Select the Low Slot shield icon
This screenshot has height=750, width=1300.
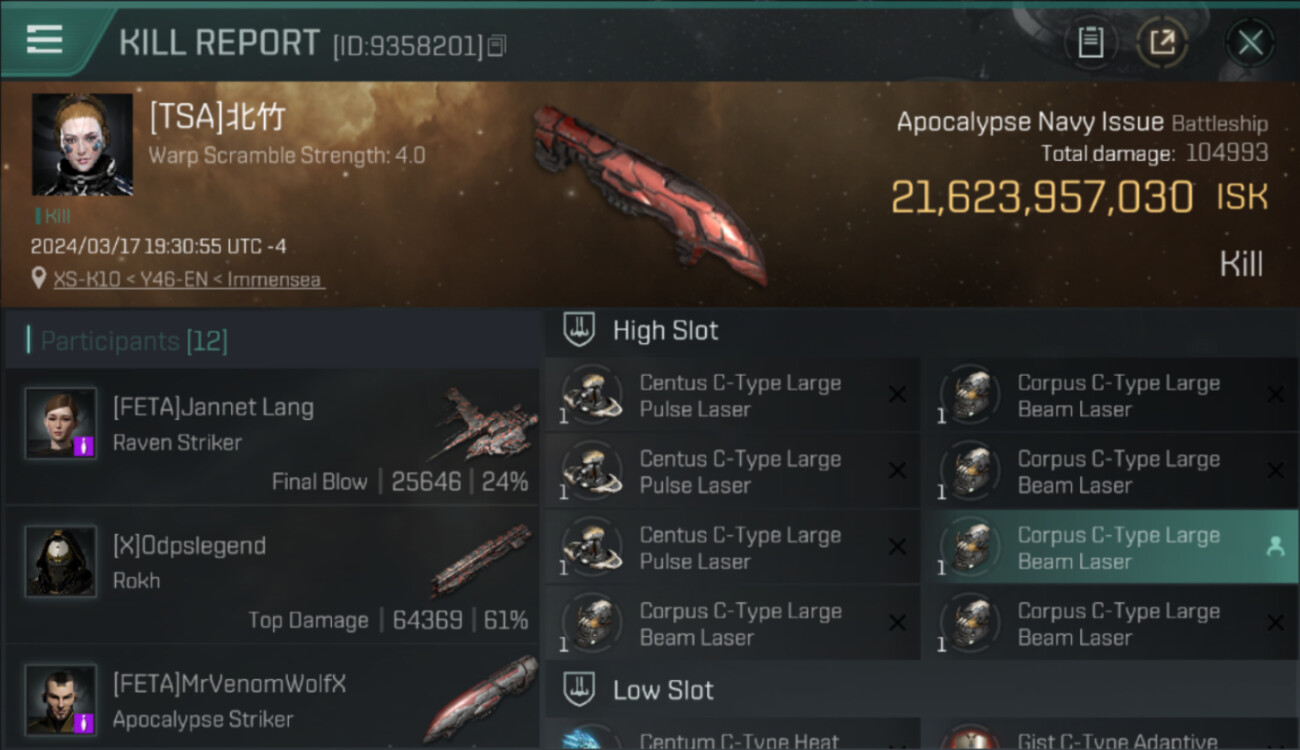point(579,689)
